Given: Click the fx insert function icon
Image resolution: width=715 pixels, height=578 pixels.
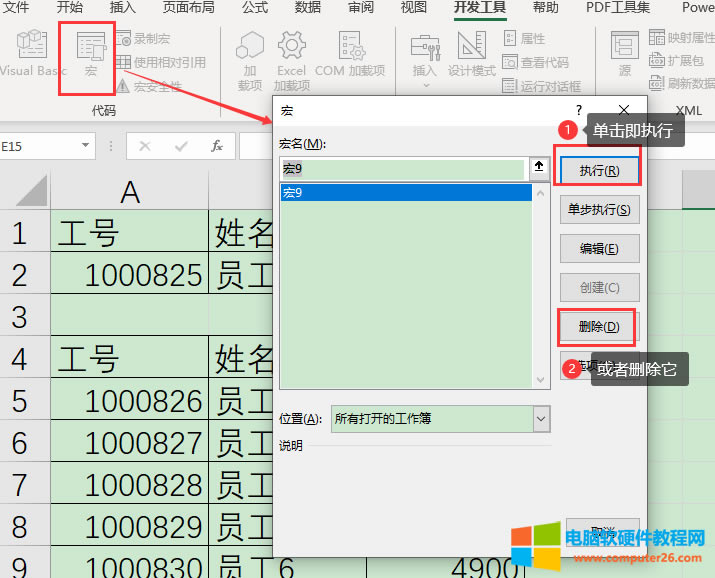Looking at the screenshot, I should coord(217,146).
